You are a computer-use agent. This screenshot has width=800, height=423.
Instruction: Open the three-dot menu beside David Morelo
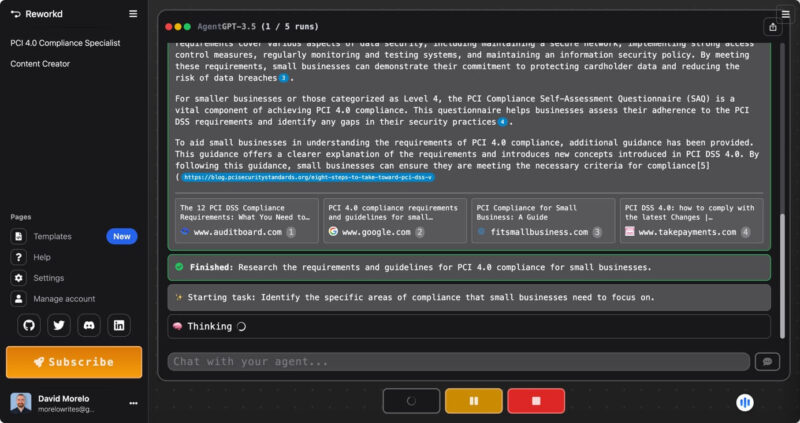134,403
